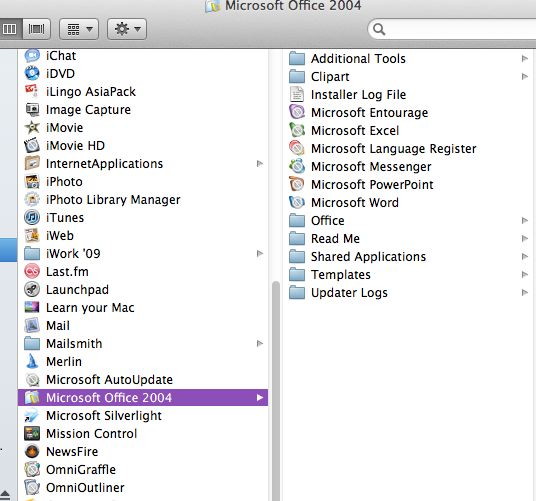The width and height of the screenshot is (536, 501).
Task: Select the OmniOutliner icon
Action: coord(32,487)
